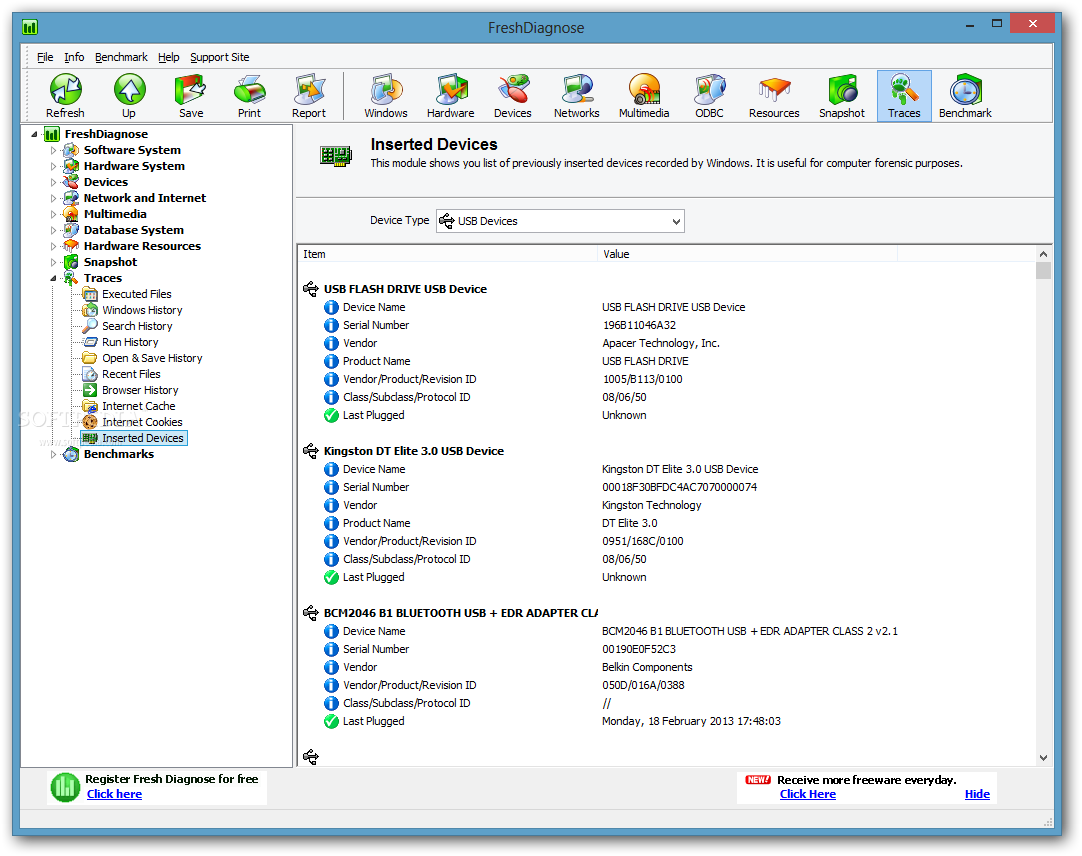Expand the Multimedia tree node
Screen dimensions: 1082x856
pos(53,214)
